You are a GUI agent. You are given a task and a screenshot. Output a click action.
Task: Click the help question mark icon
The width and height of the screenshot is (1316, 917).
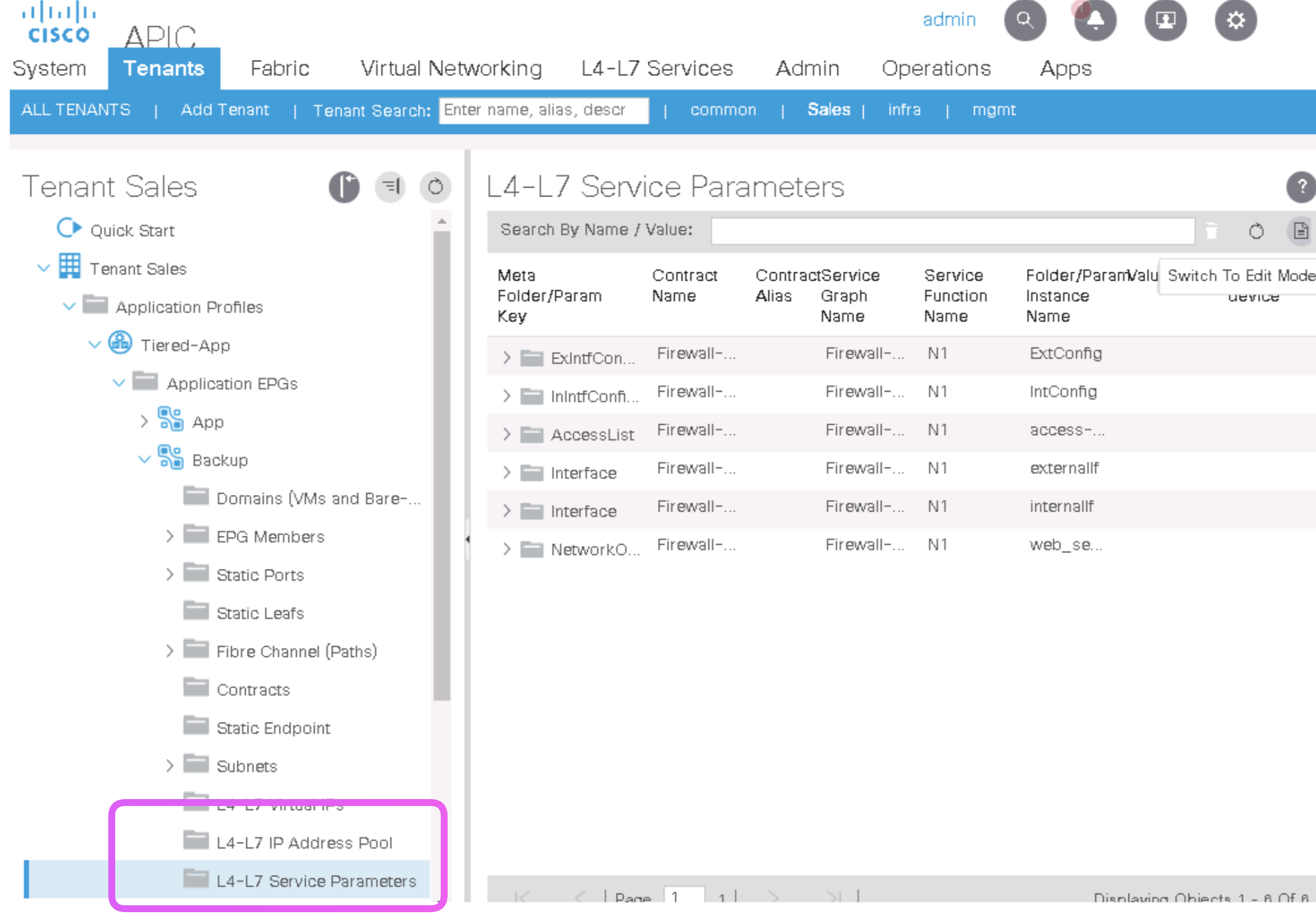[1300, 187]
